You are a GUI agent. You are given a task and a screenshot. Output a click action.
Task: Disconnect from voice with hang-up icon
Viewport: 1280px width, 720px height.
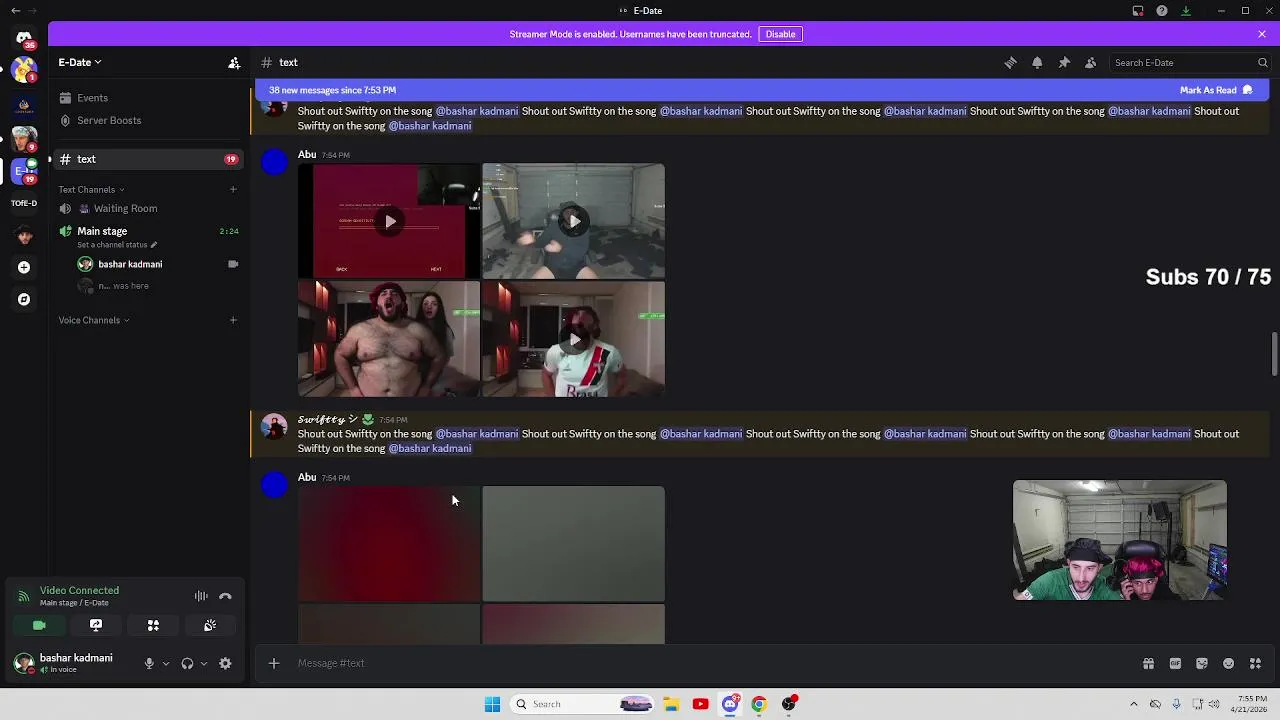click(x=225, y=596)
